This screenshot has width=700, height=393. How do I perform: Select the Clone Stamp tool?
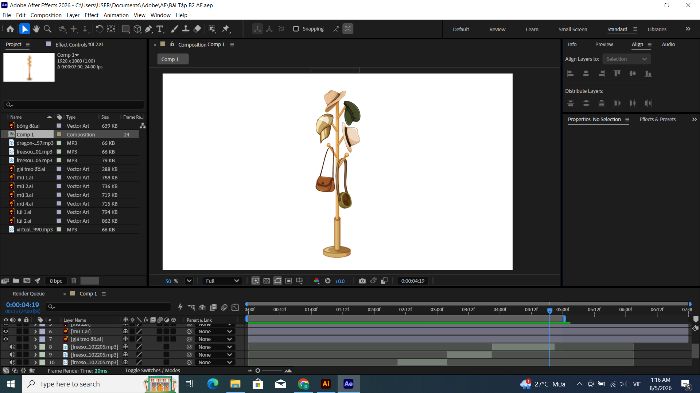[x=186, y=29]
